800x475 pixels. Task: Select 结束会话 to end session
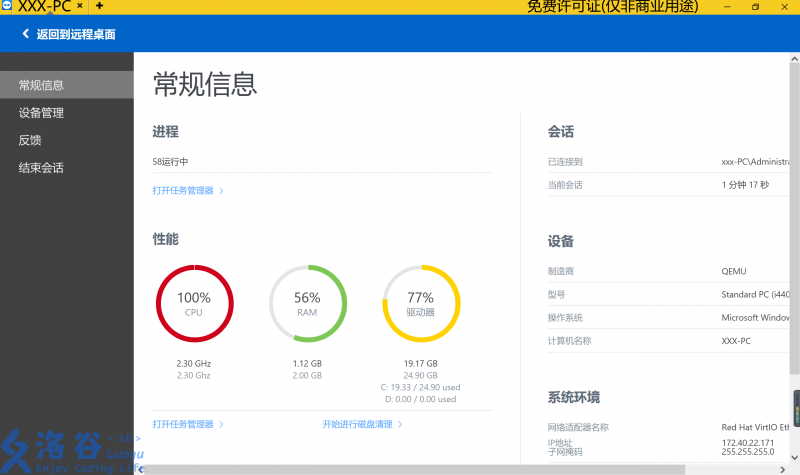[x=41, y=168]
